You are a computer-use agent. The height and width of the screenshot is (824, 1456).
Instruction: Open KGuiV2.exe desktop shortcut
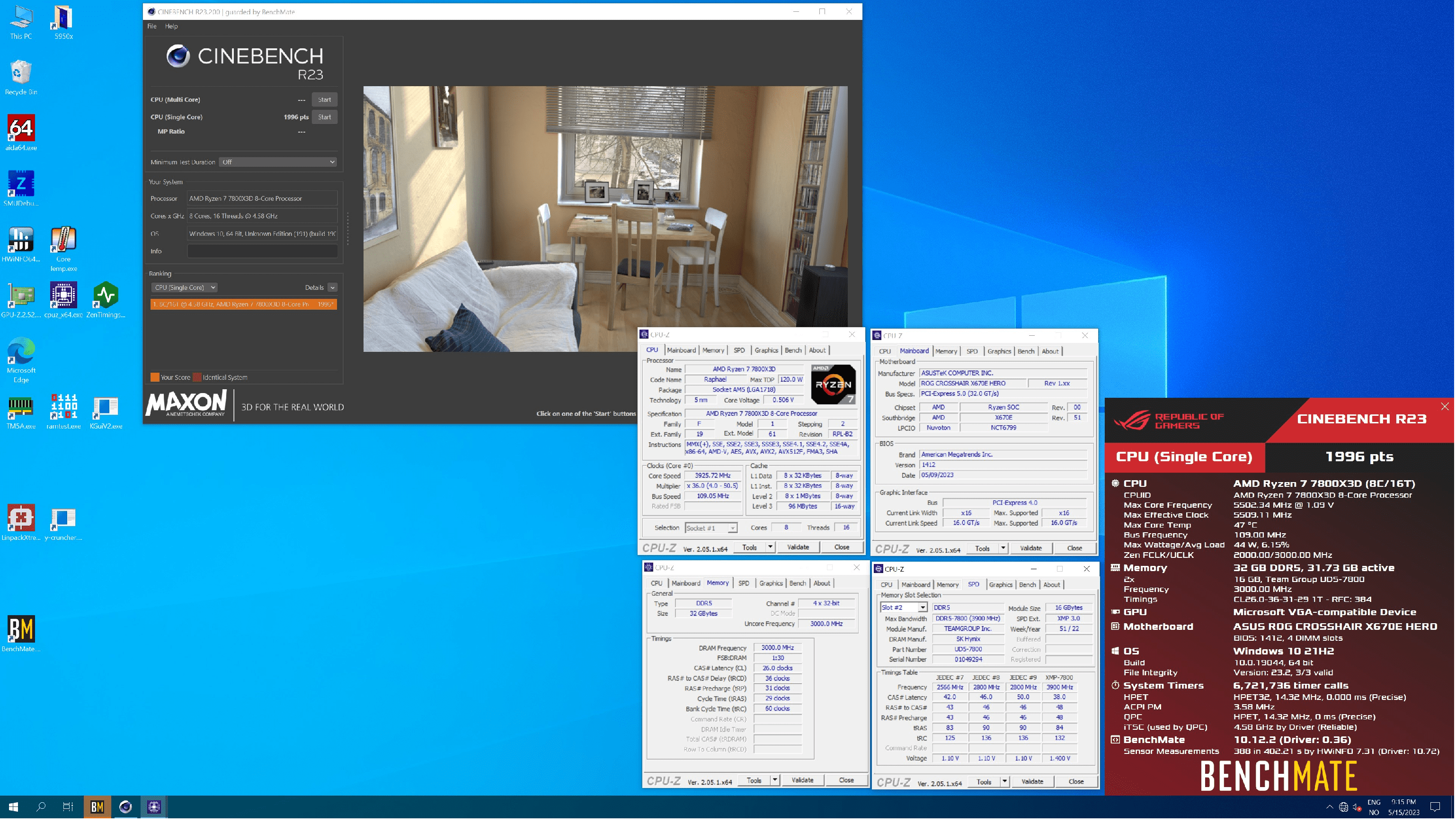(x=106, y=412)
